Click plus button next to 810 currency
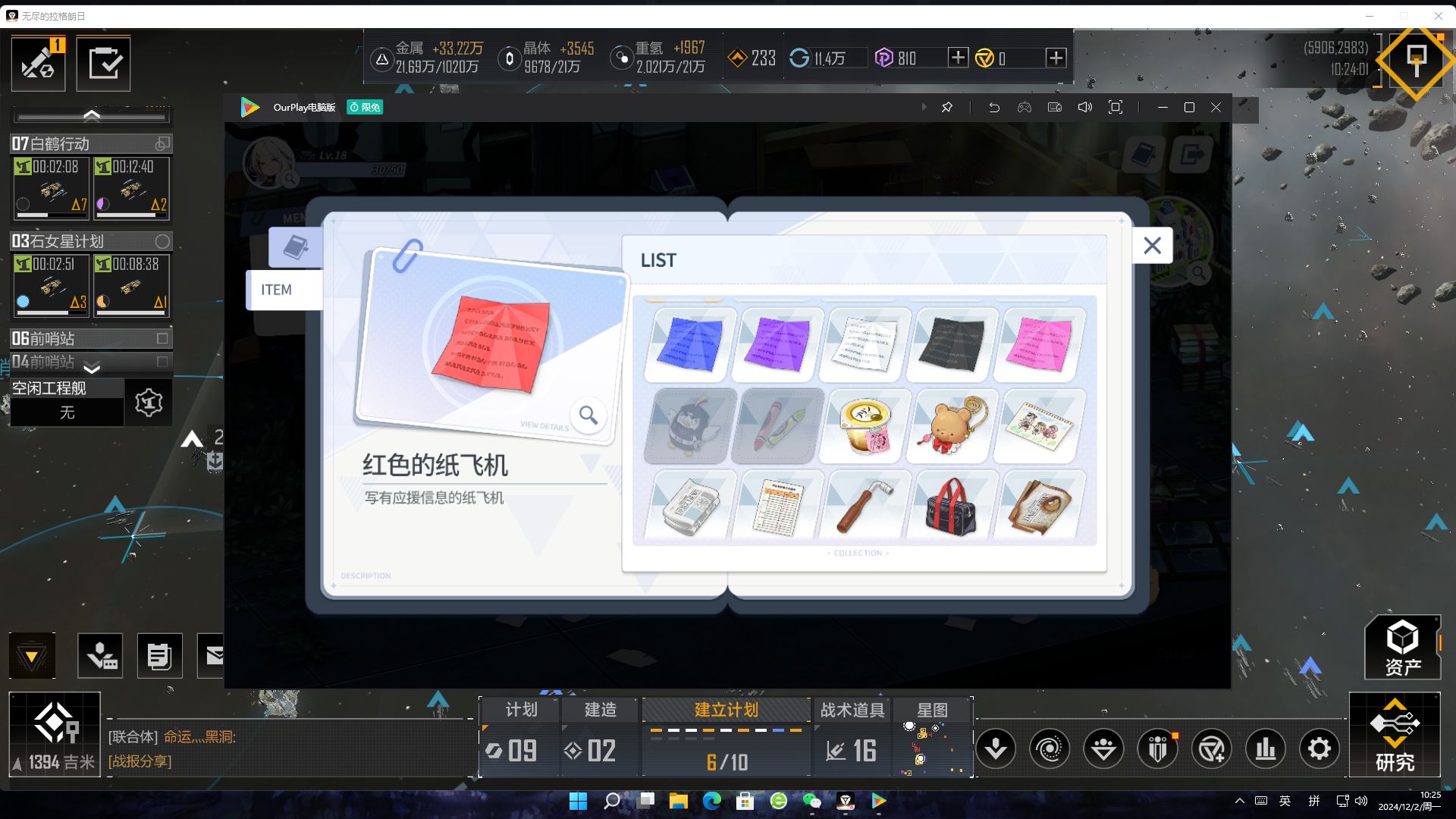 click(958, 58)
